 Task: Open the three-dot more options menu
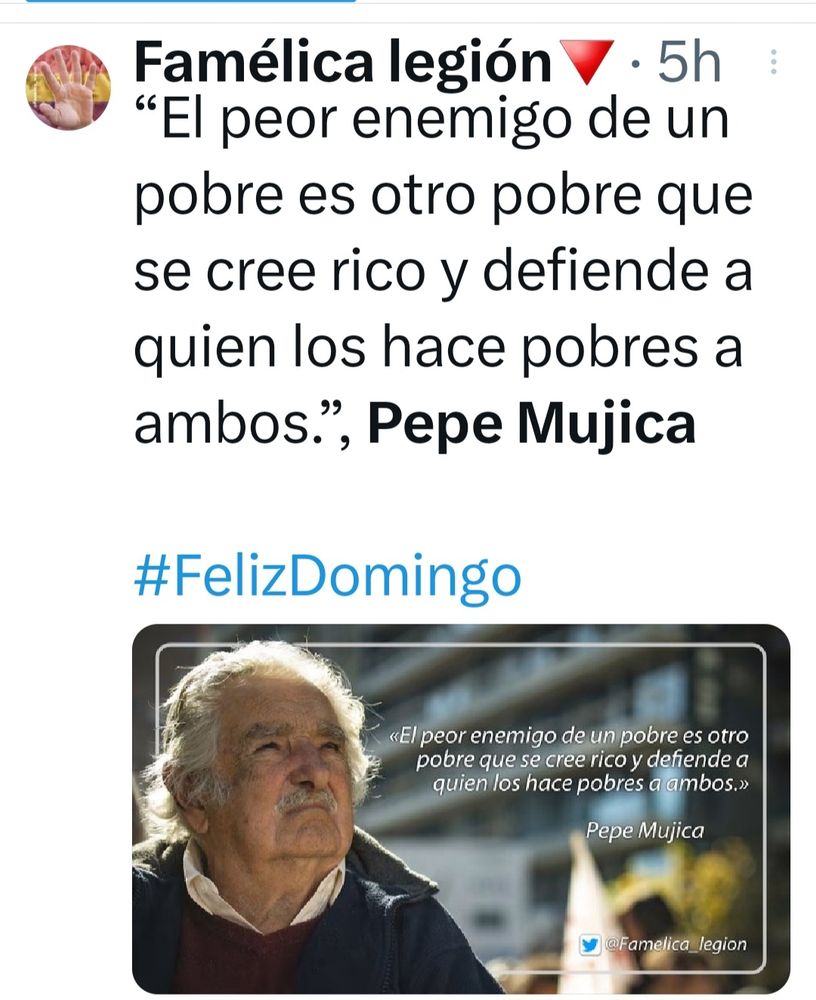[773, 62]
